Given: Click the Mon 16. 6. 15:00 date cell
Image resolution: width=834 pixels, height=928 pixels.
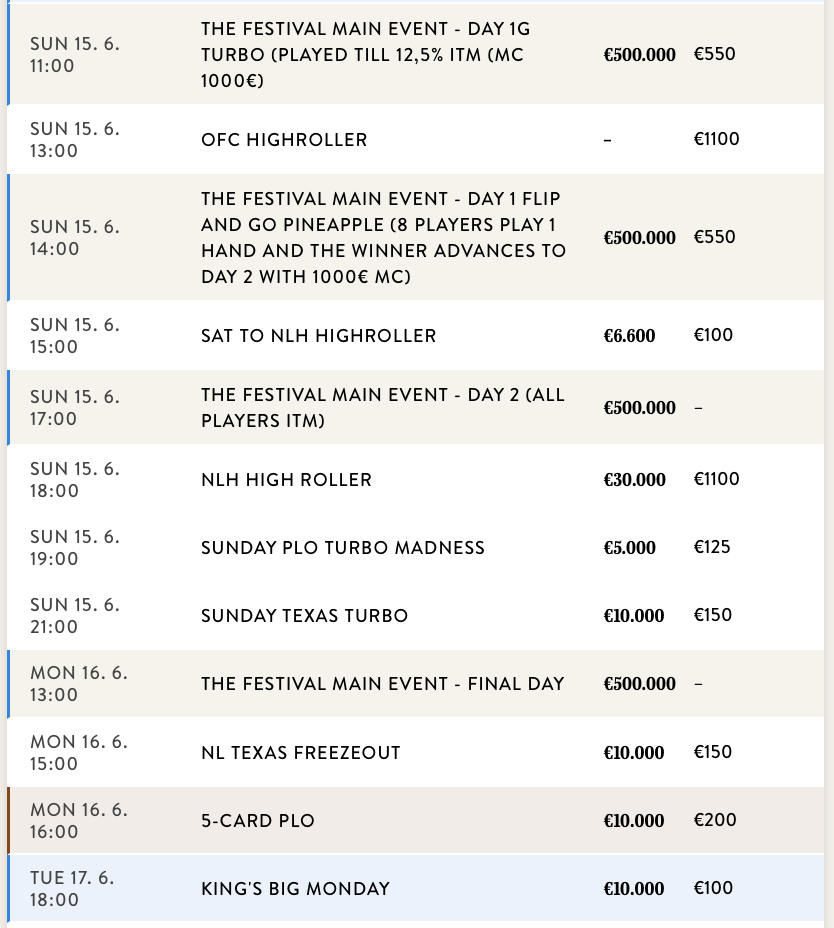Looking at the screenshot, I should point(78,752).
